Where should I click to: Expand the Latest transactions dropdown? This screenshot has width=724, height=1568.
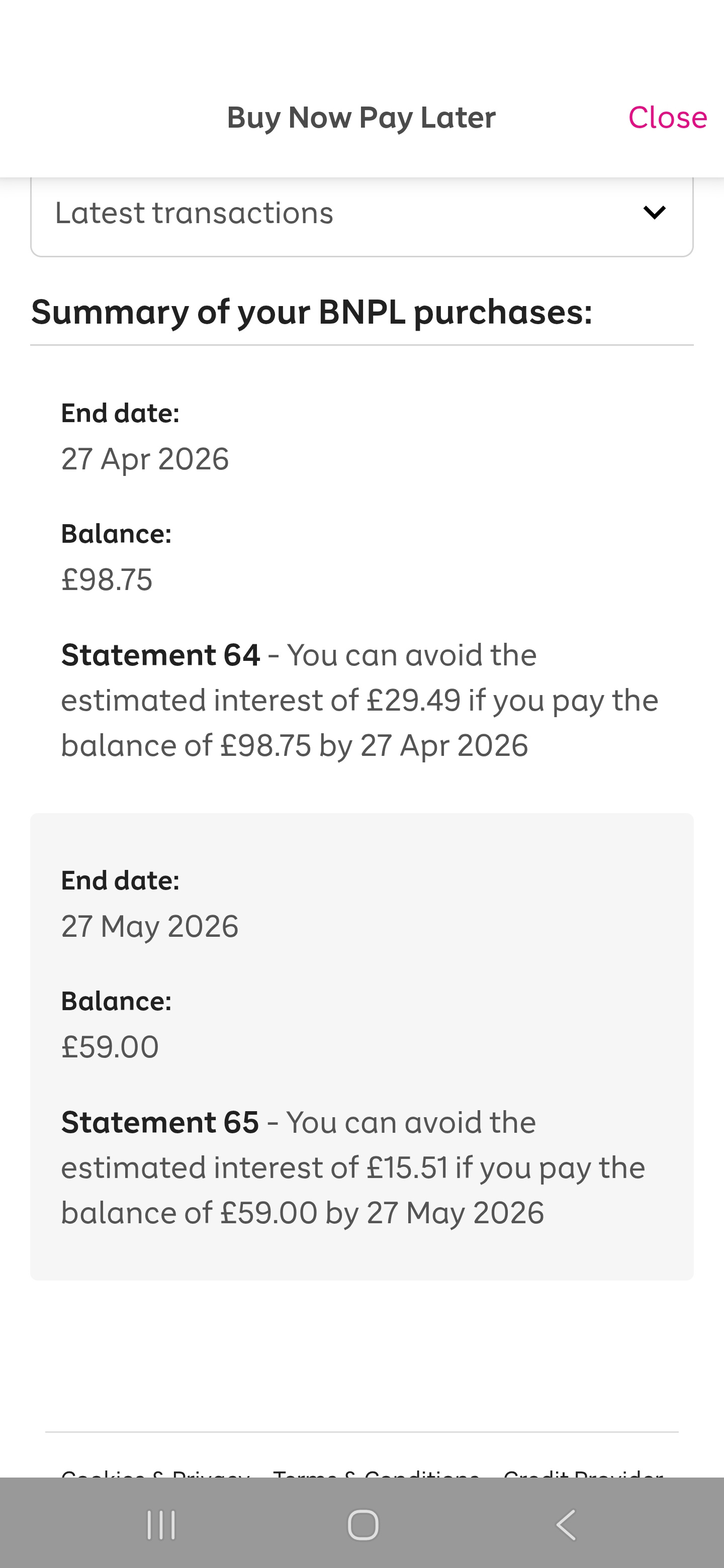(361, 213)
